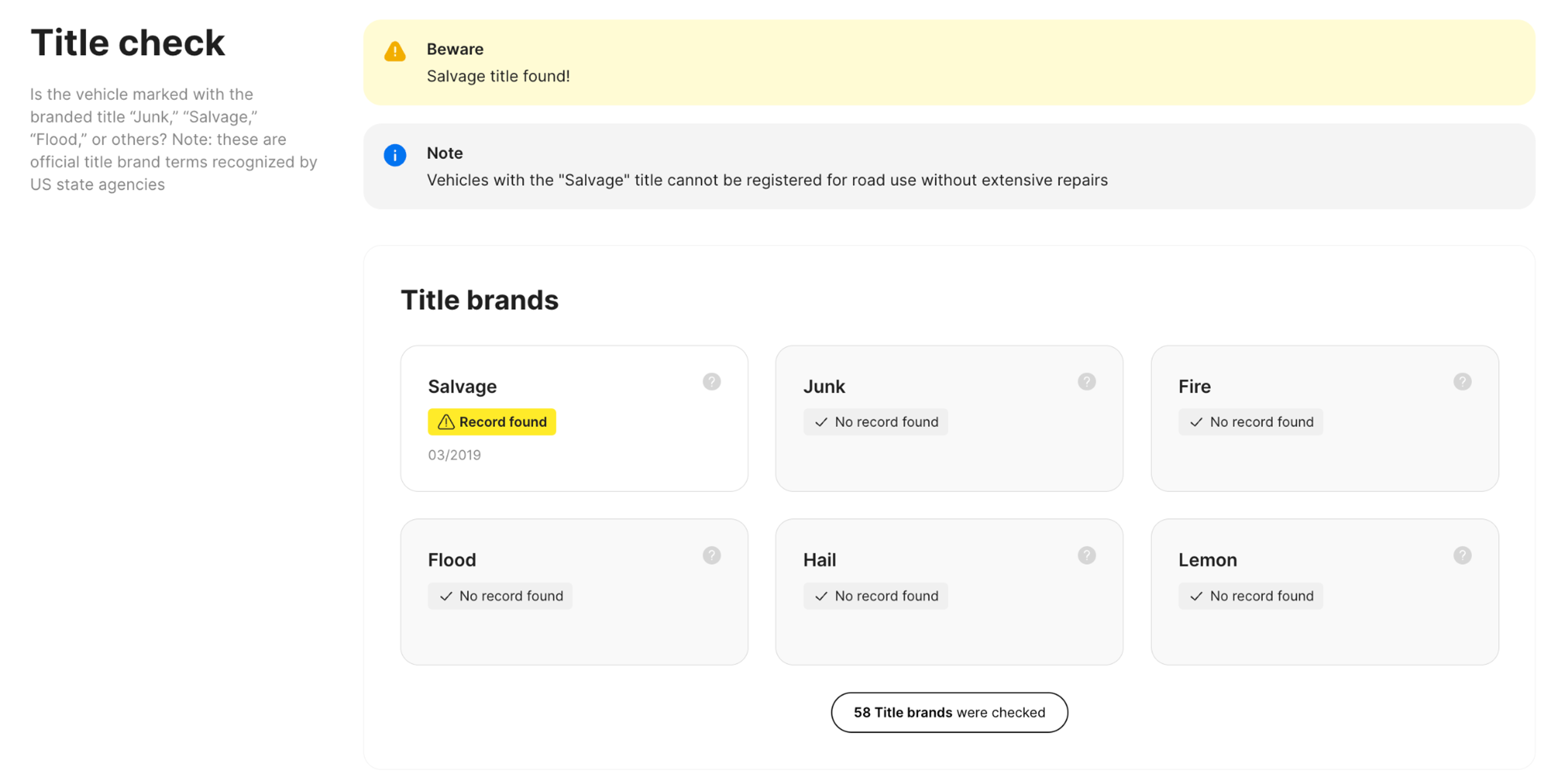
Task: Click No record found under Junk
Action: 875,422
